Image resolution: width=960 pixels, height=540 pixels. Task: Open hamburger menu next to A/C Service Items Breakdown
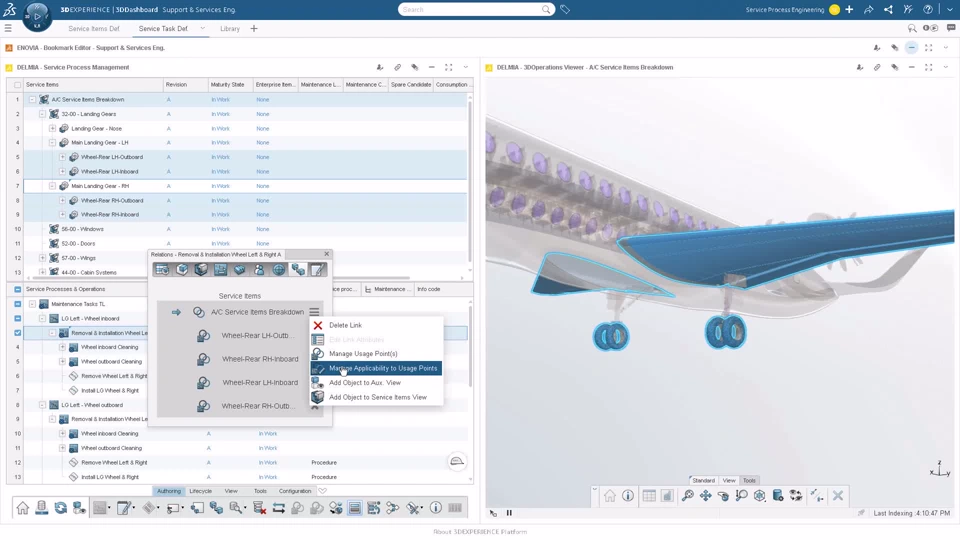click(x=314, y=312)
